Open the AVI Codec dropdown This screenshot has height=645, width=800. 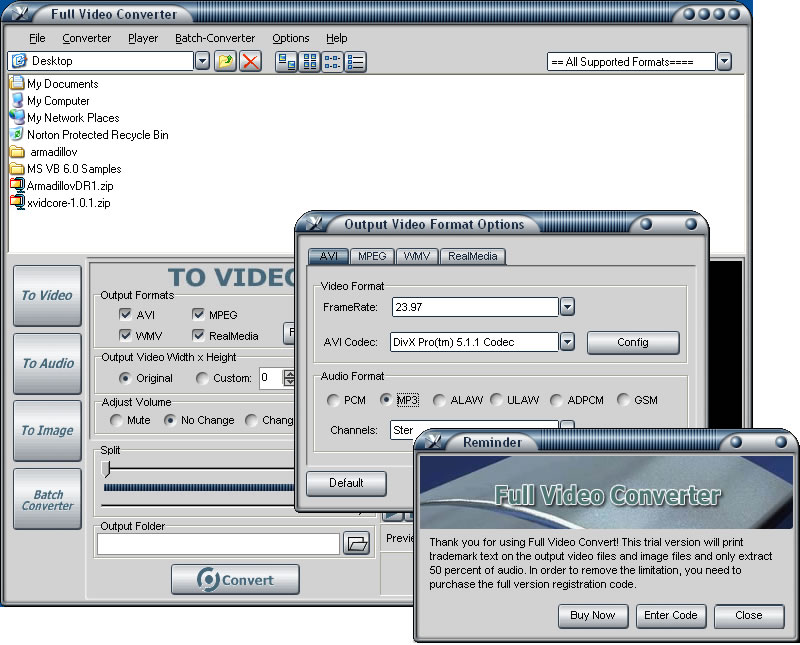coord(567,341)
